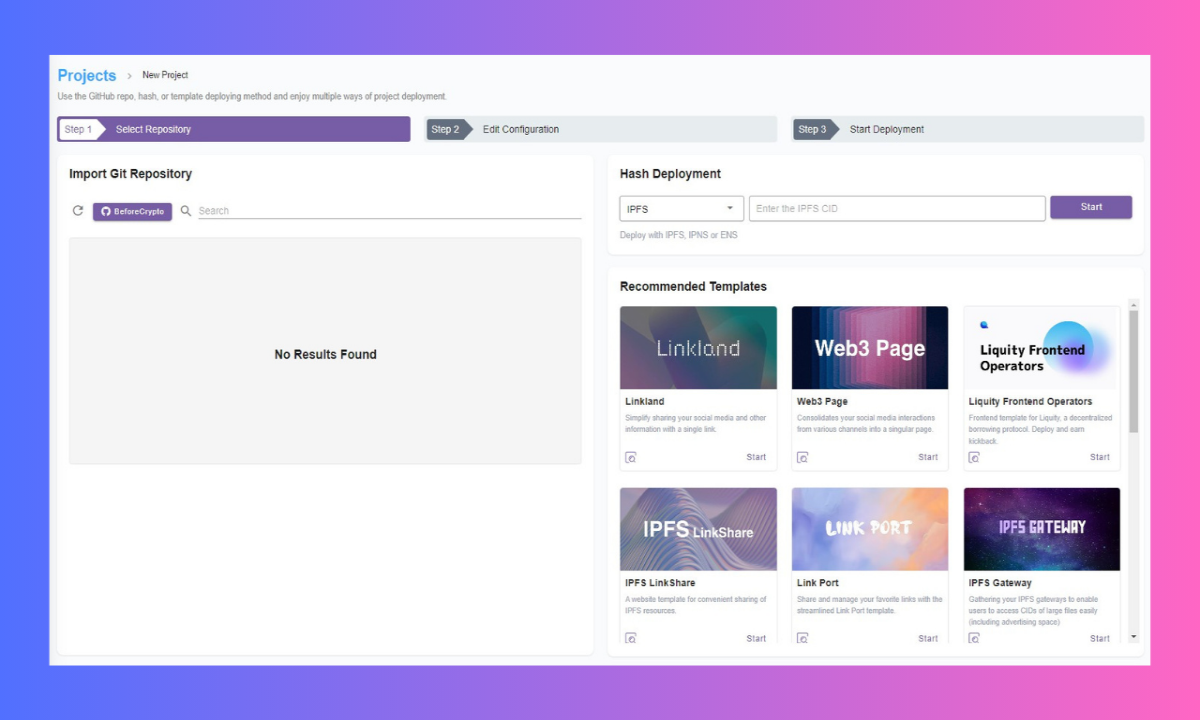Select the Linkland template thumbnail
The image size is (1200, 720).
pos(698,347)
